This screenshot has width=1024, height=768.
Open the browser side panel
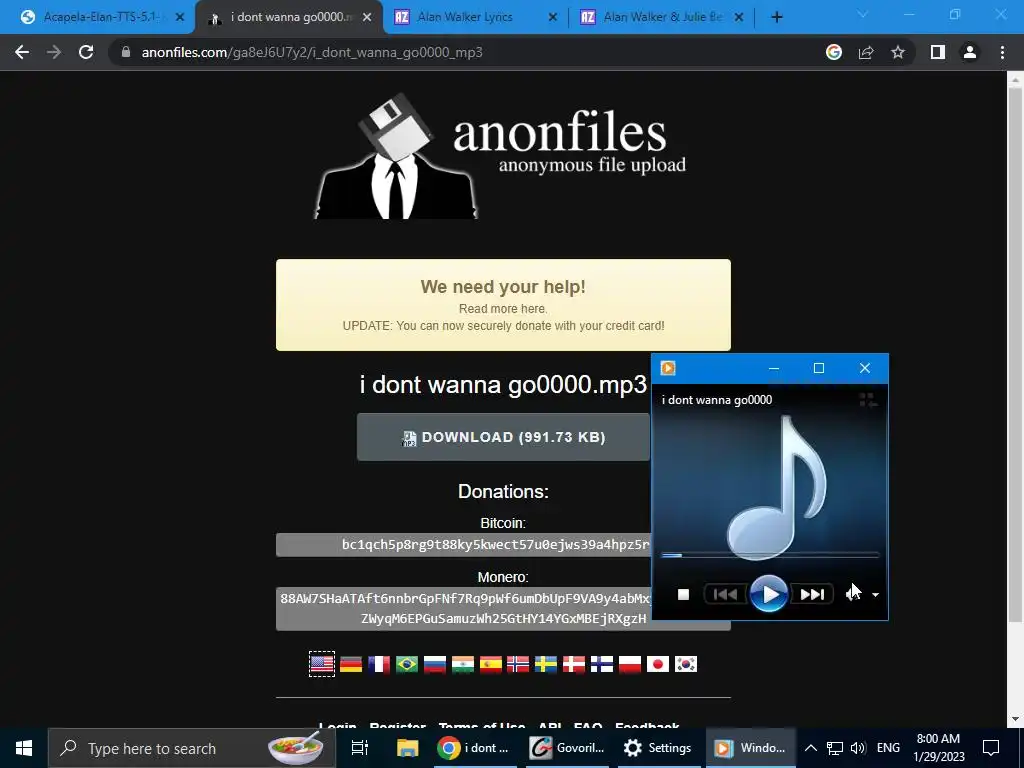pos(938,52)
